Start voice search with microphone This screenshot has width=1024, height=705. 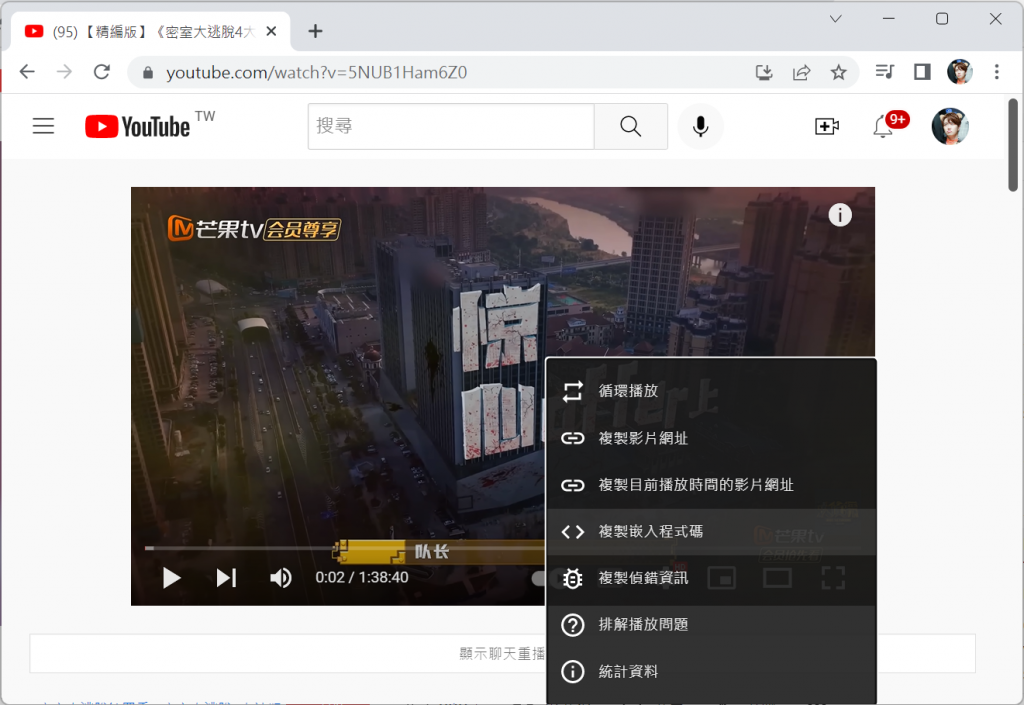701,126
